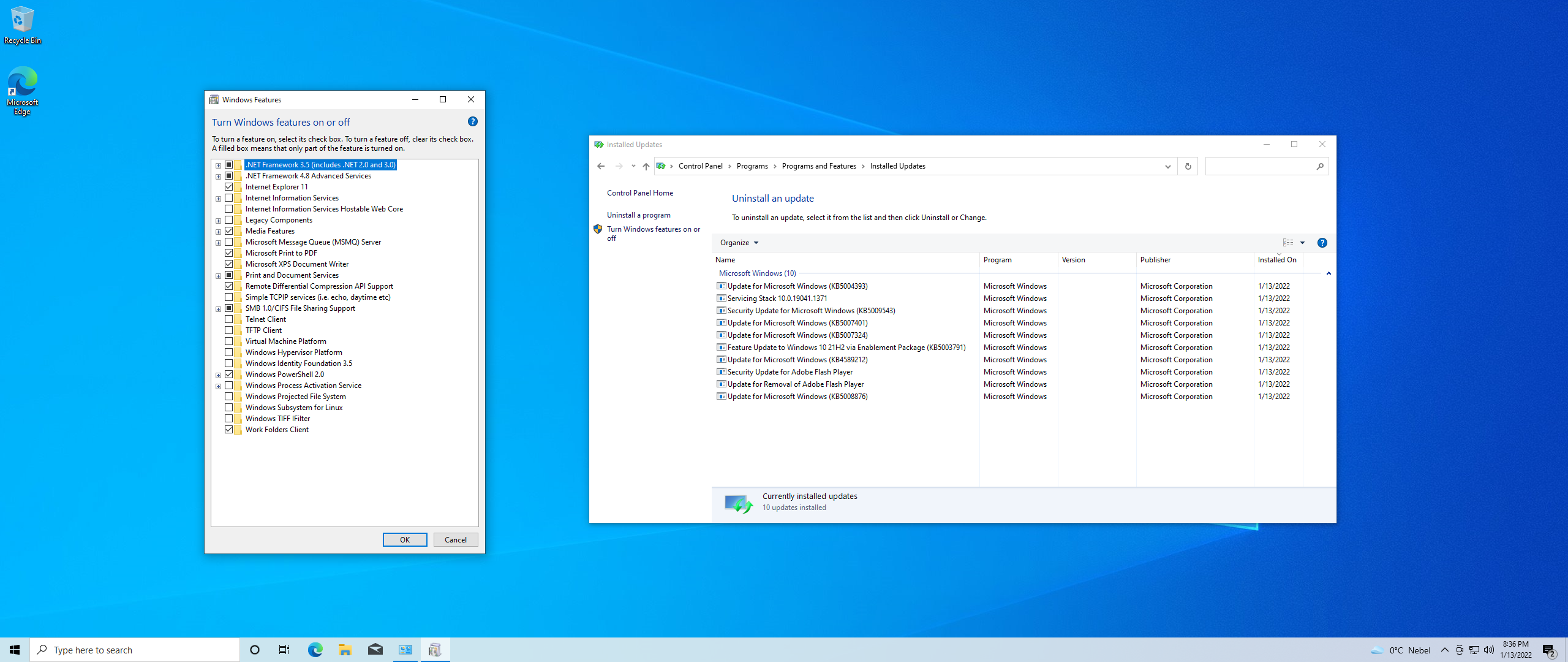This screenshot has height=662, width=1568.
Task: Click Cancel in Windows Features
Action: pyautogui.click(x=456, y=540)
